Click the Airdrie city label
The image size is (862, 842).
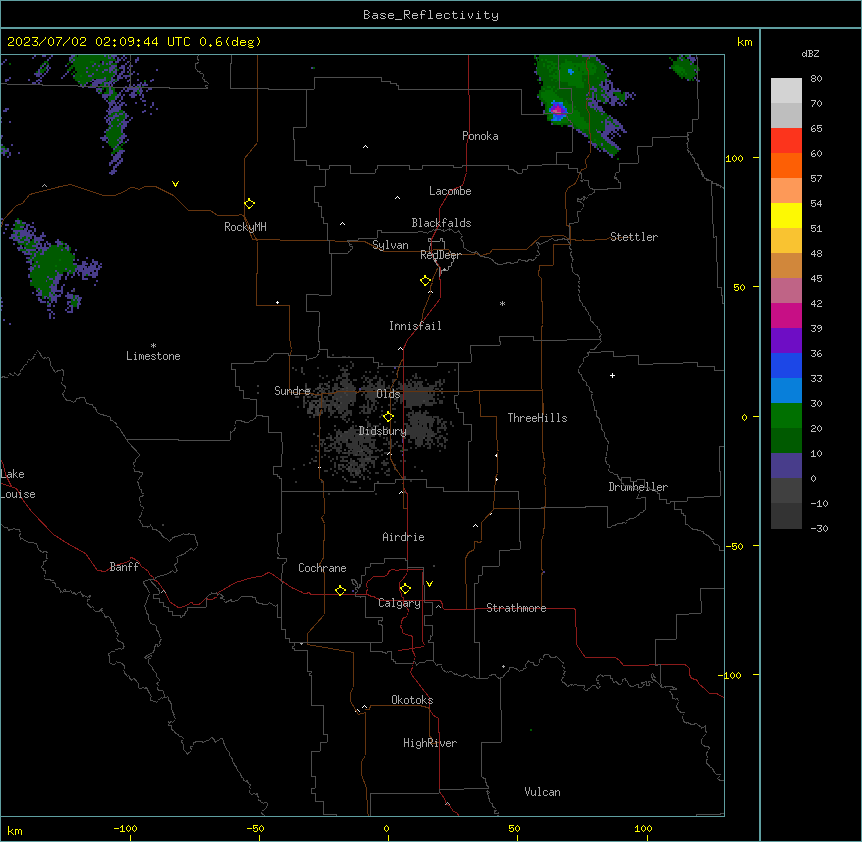(x=404, y=537)
